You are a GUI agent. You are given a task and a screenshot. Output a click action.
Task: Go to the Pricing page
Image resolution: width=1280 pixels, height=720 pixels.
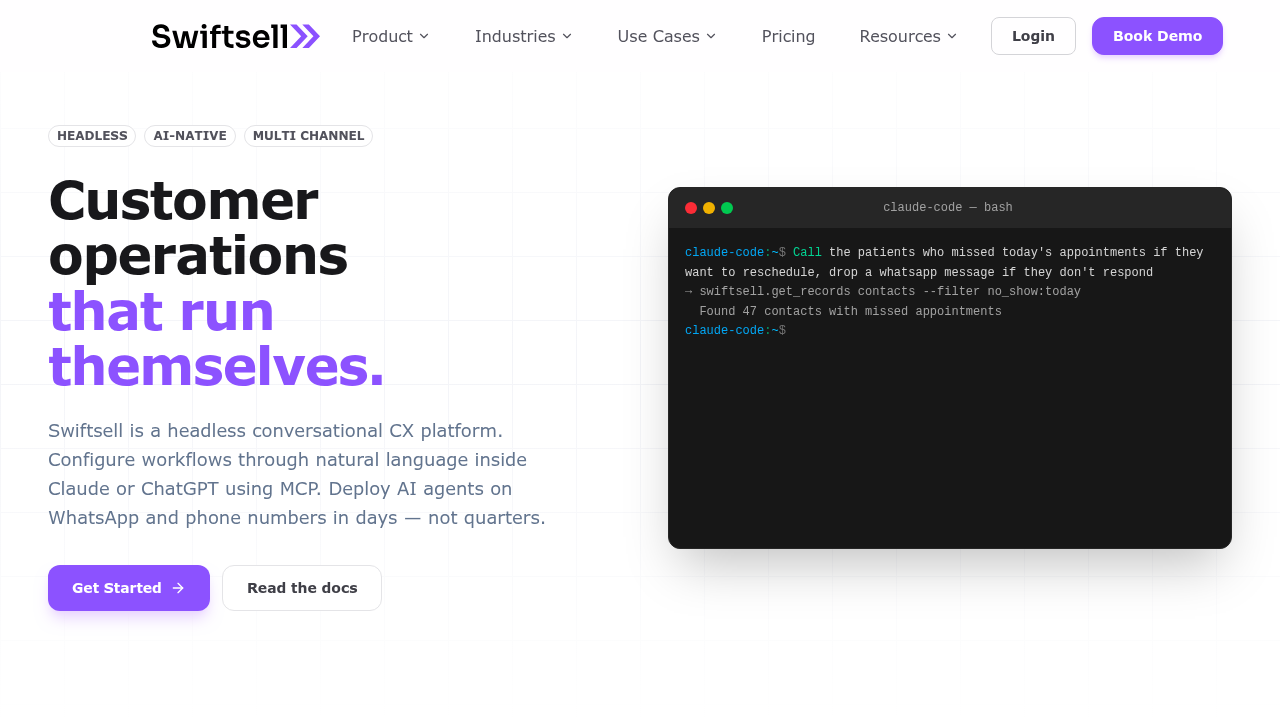click(788, 36)
